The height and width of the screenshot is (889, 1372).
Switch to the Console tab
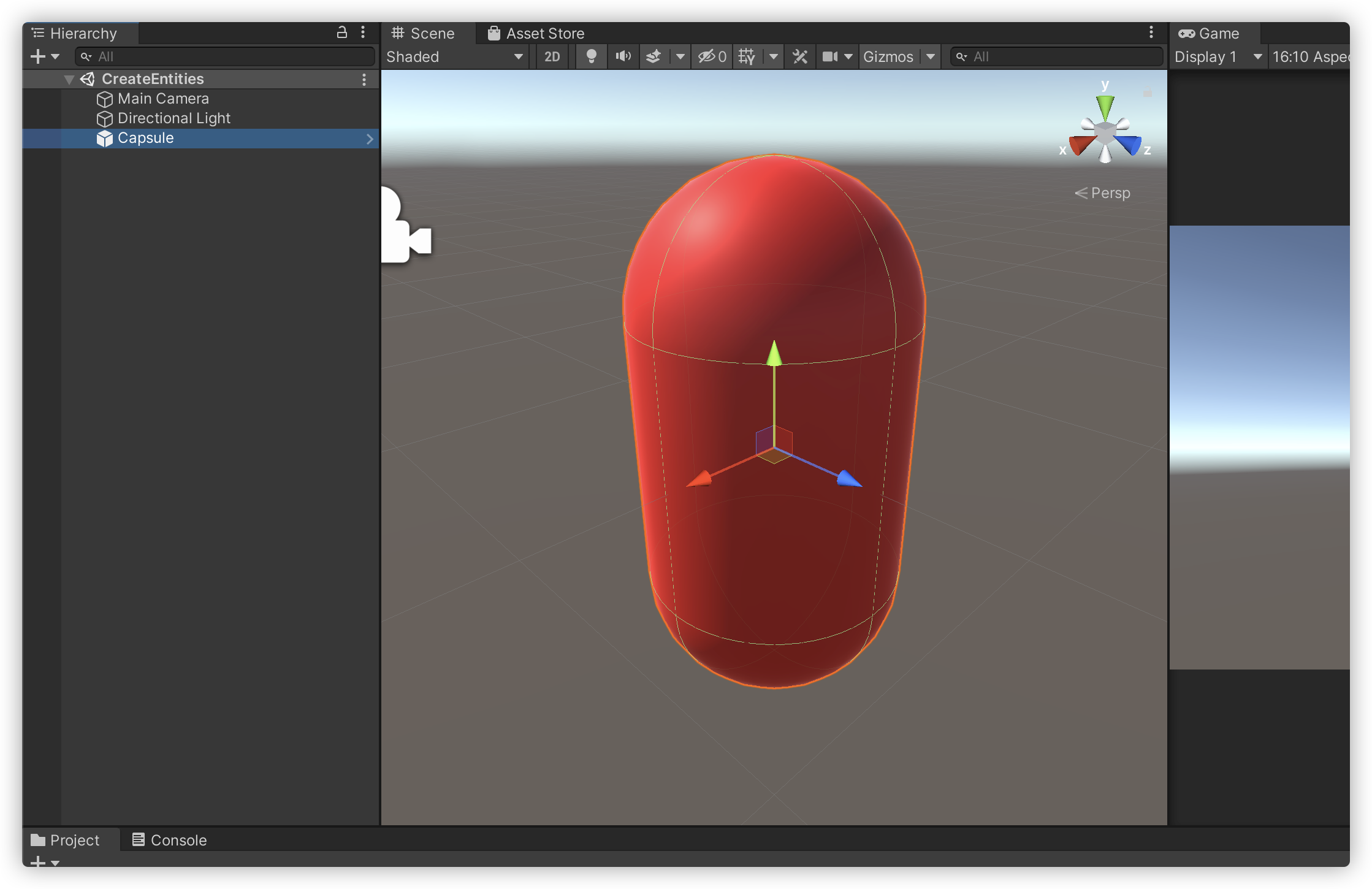click(170, 840)
